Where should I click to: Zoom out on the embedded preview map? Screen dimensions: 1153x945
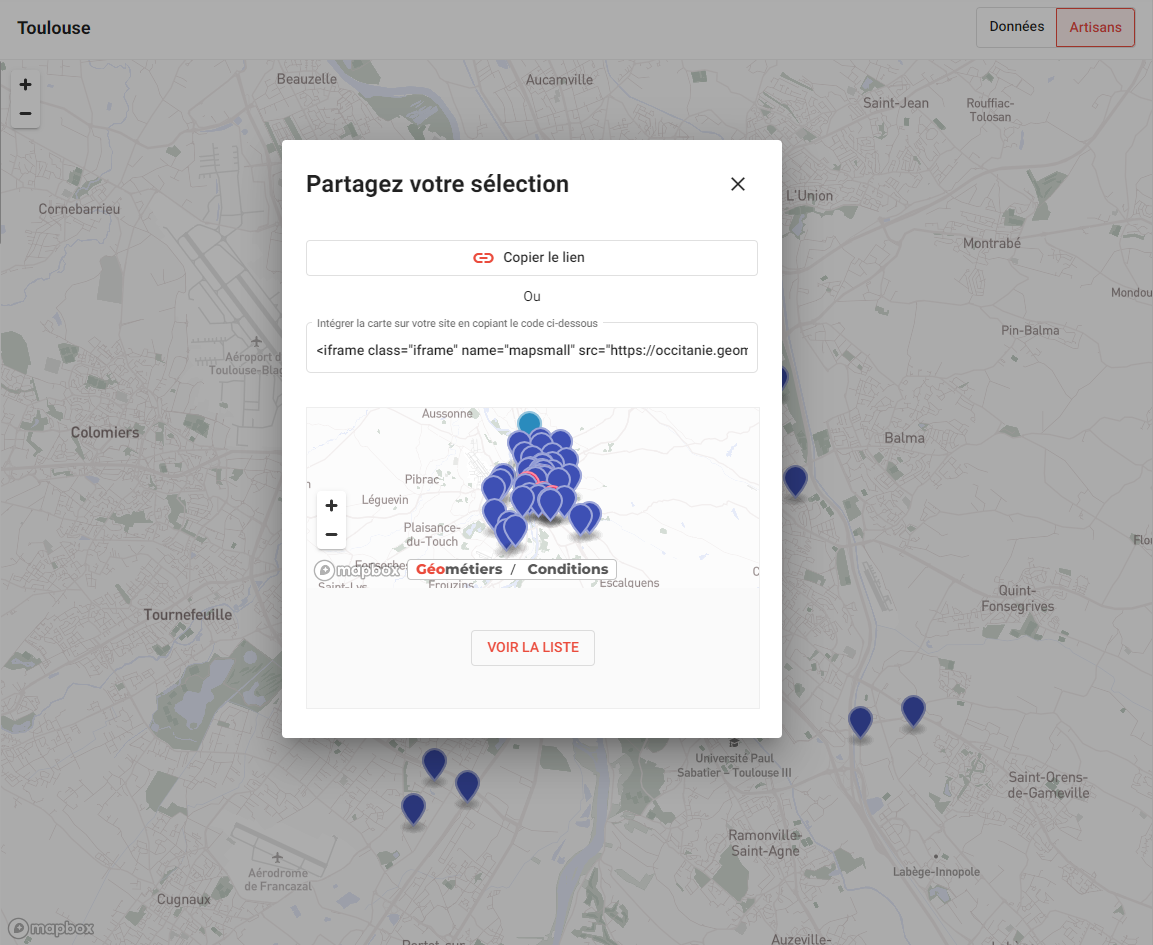click(332, 535)
